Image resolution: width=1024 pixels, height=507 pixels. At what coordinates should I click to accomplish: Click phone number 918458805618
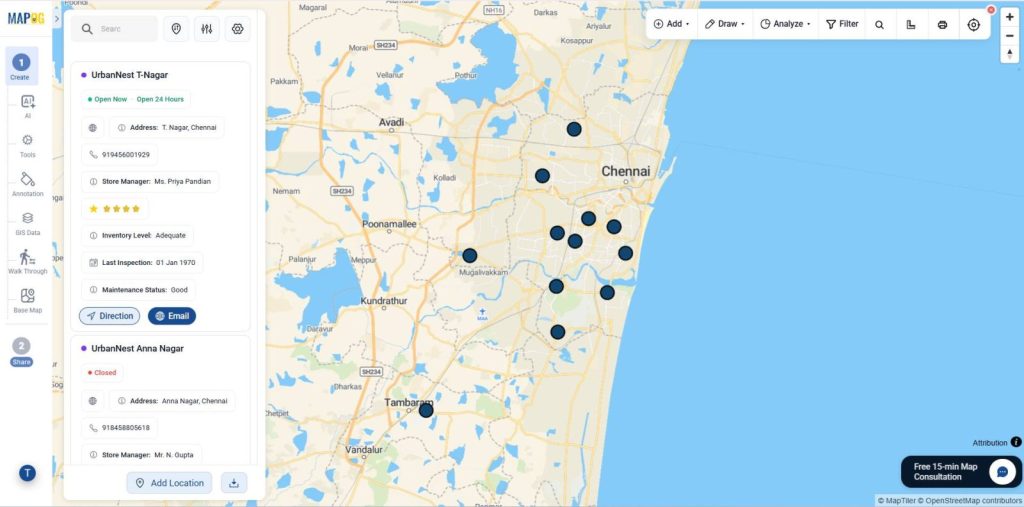click(x=119, y=428)
